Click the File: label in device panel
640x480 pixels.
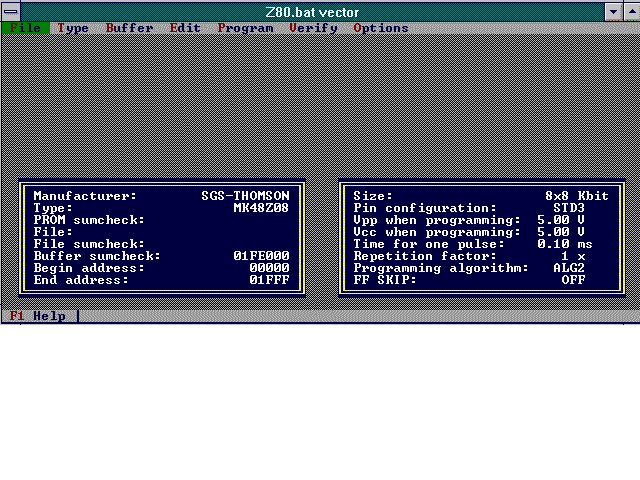click(x=53, y=232)
